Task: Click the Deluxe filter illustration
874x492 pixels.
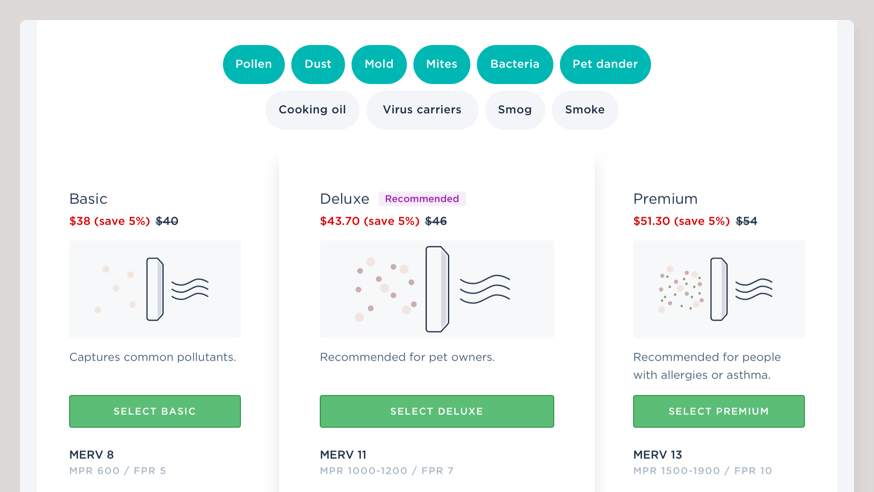Action: [437, 289]
